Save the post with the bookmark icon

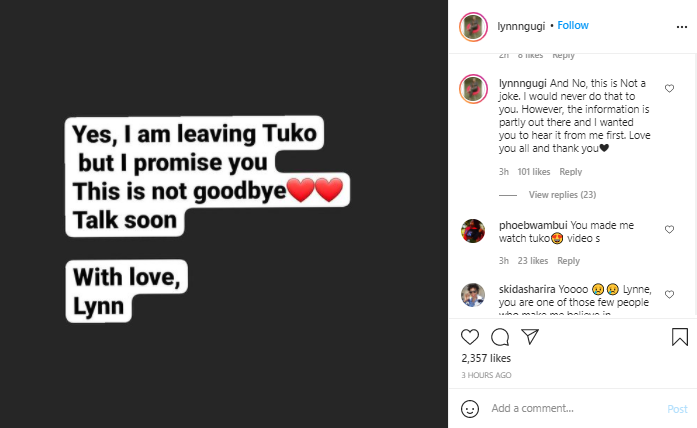click(x=680, y=337)
